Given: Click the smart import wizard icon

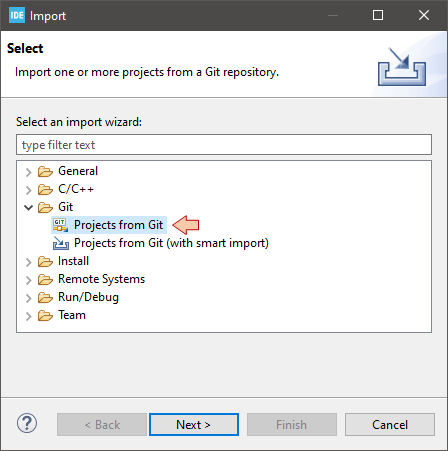Looking at the screenshot, I should [61, 243].
